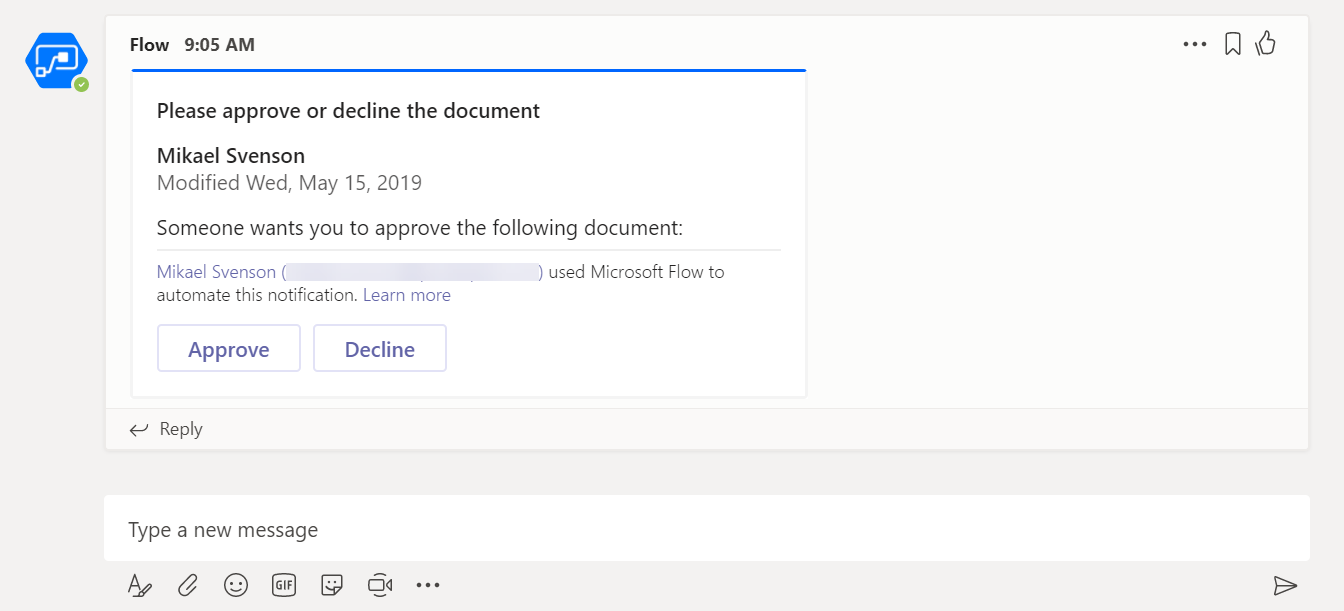Open the sticker picker
The image size is (1344, 611).
(332, 585)
